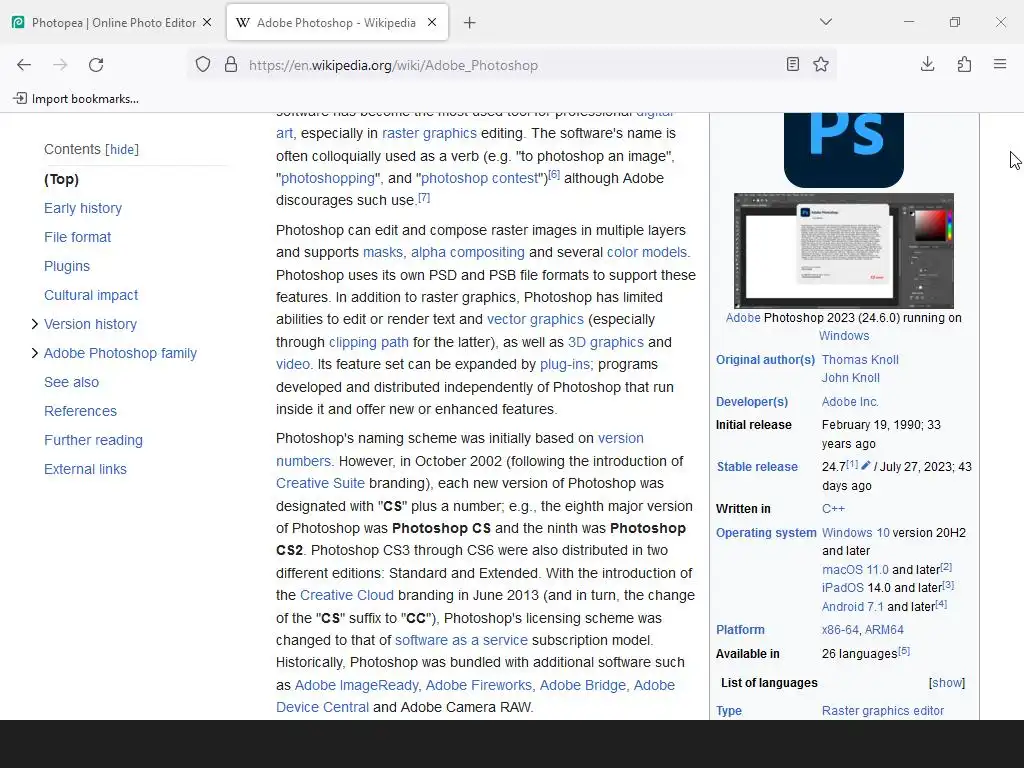Bookmark this page with the star icon
This screenshot has width=1024, height=768.
pos(821,64)
